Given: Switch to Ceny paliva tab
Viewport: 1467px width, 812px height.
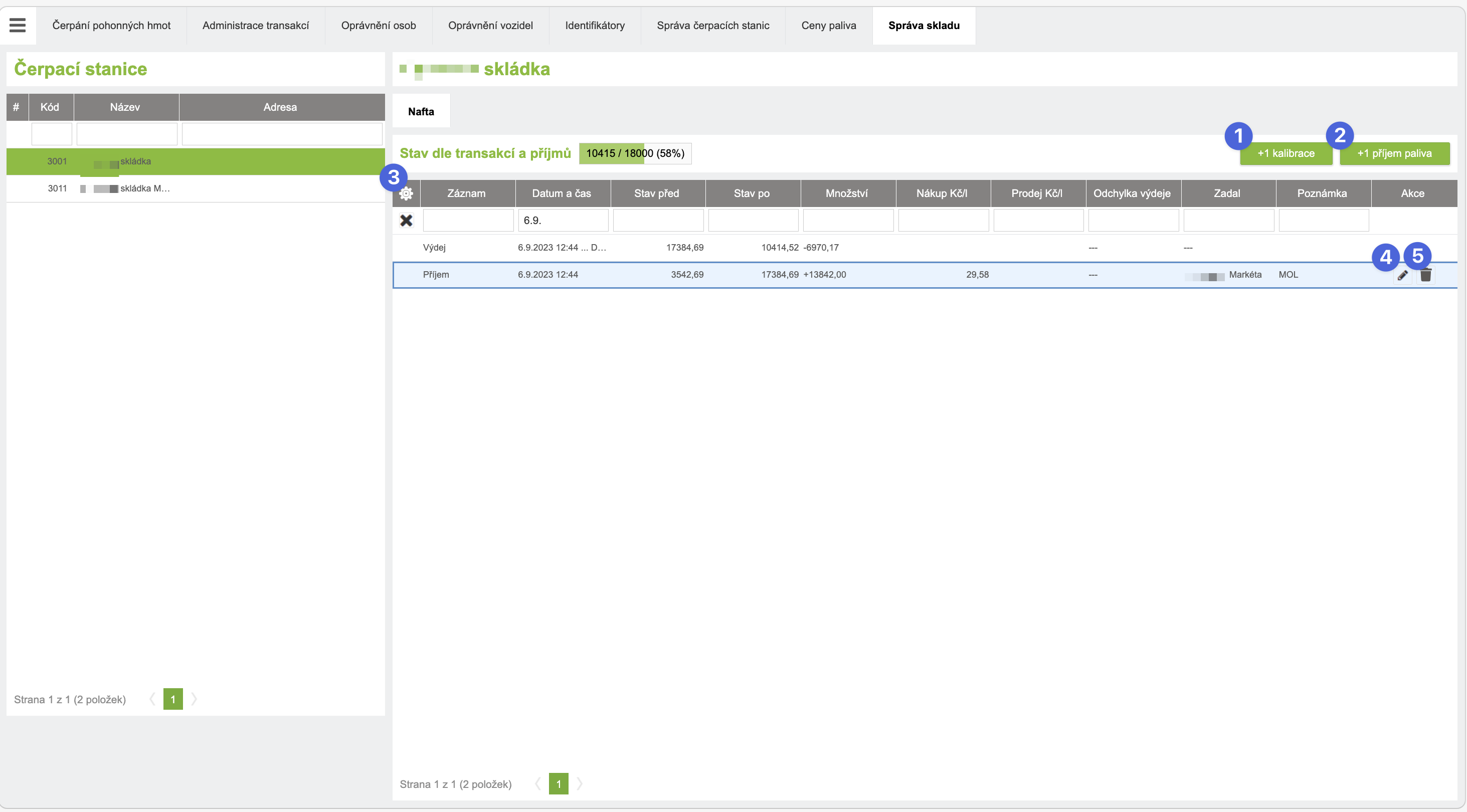Looking at the screenshot, I should [x=828, y=25].
